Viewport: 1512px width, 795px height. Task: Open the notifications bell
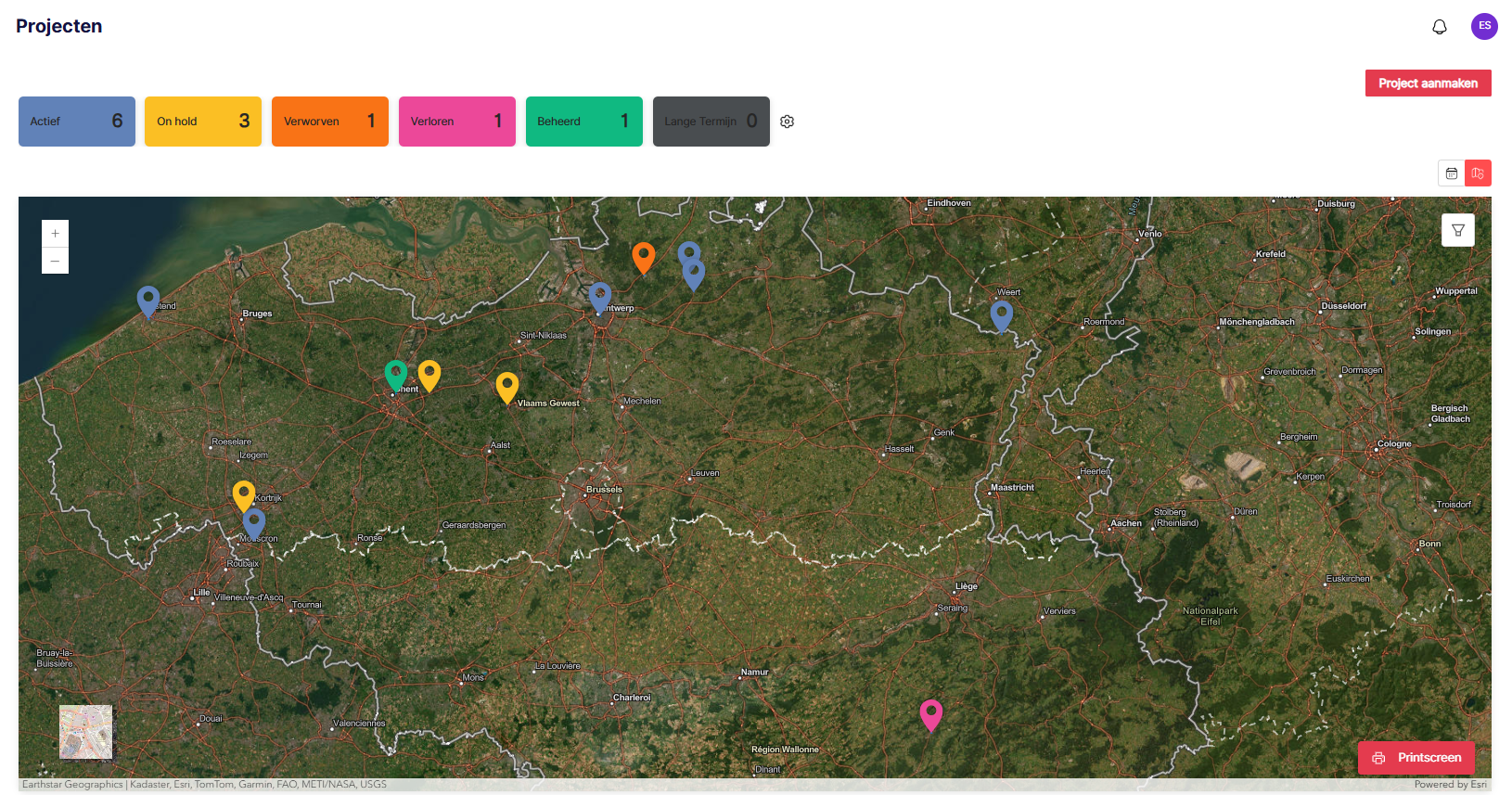click(1439, 27)
